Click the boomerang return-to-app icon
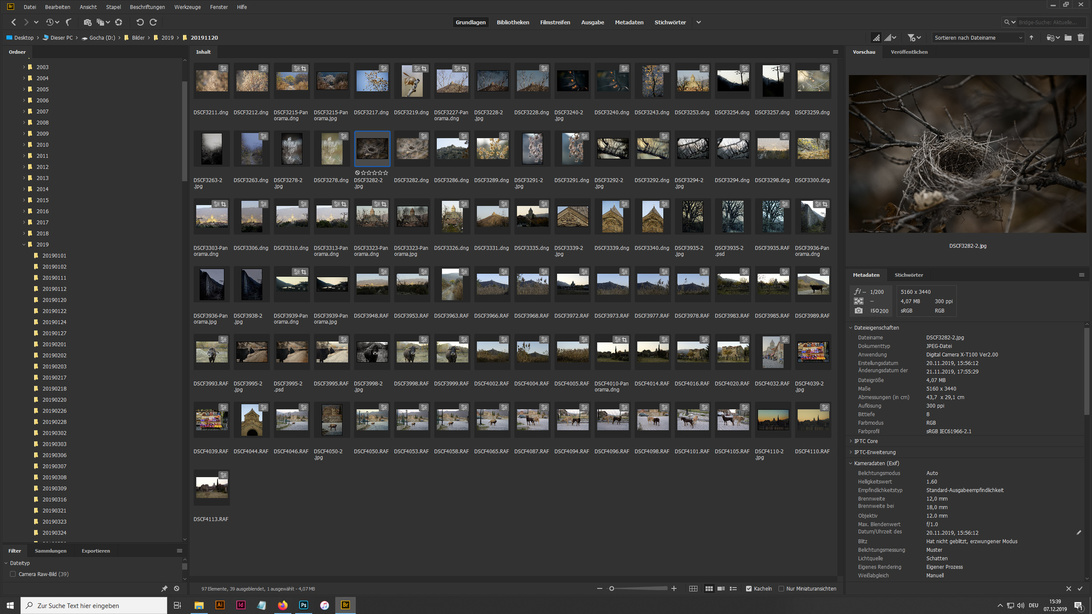The image size is (1092, 614). coord(68,22)
